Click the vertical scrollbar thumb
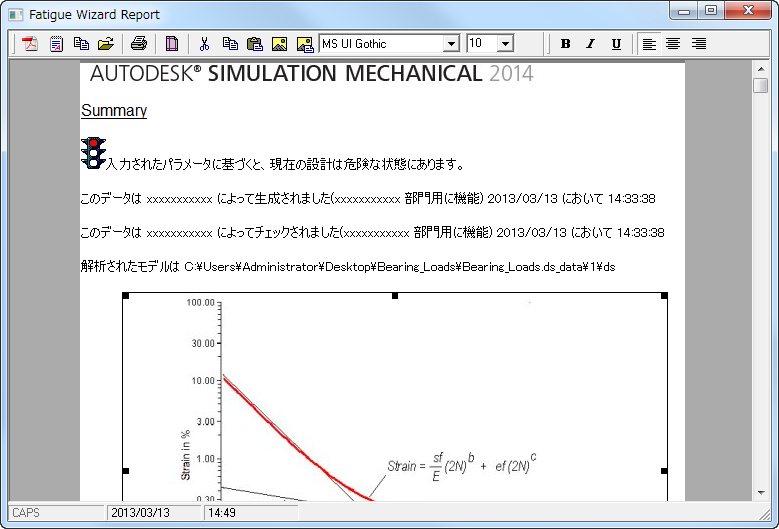This screenshot has width=779, height=529. click(761, 85)
